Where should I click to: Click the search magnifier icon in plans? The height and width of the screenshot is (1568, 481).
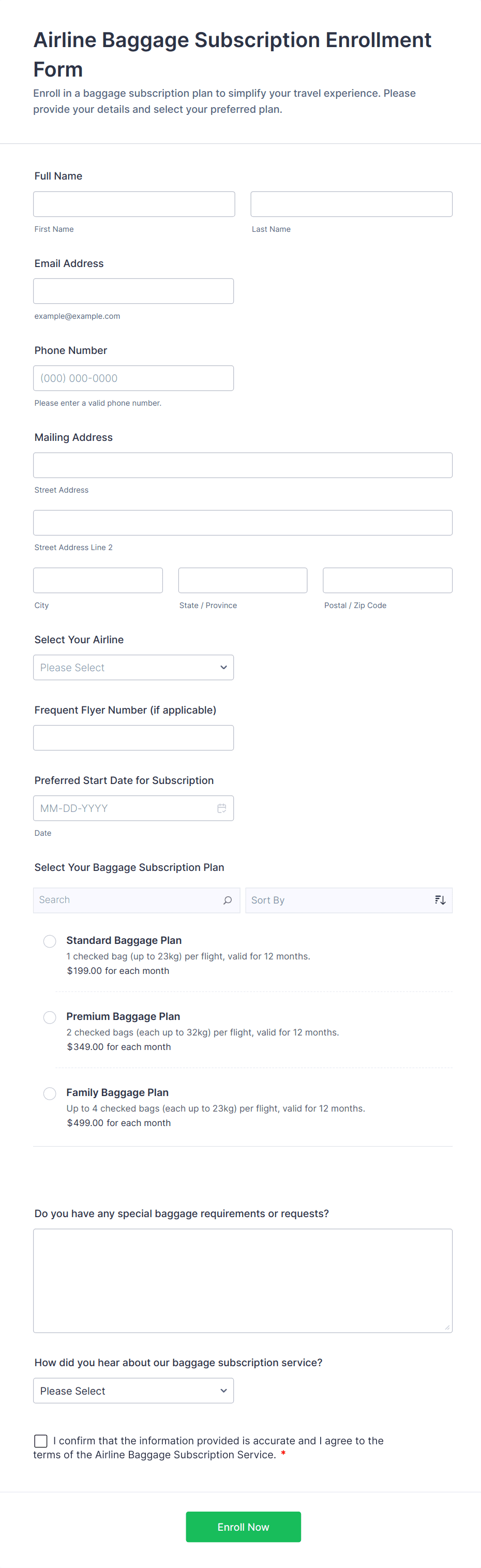tap(228, 900)
